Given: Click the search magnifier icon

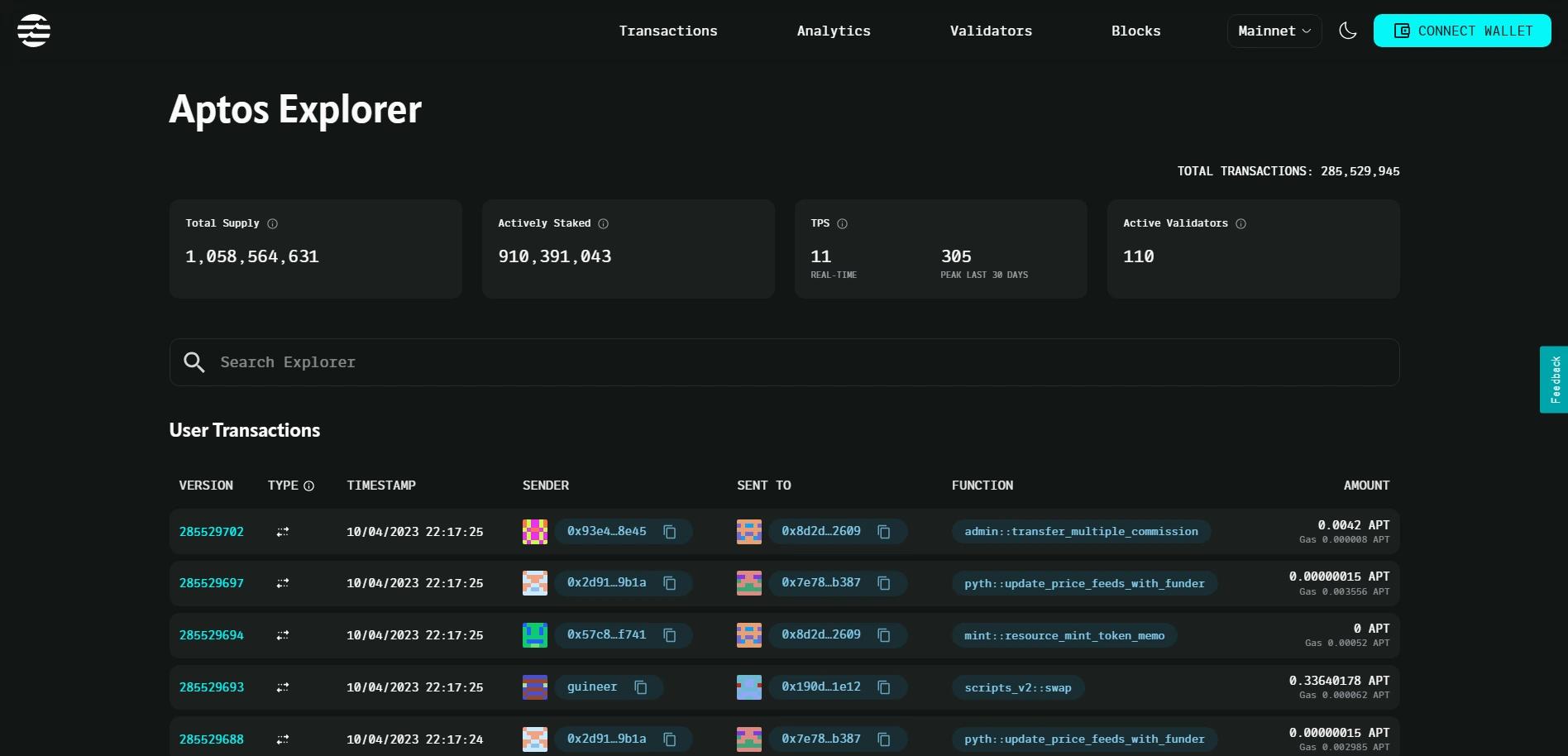Looking at the screenshot, I should tap(194, 362).
